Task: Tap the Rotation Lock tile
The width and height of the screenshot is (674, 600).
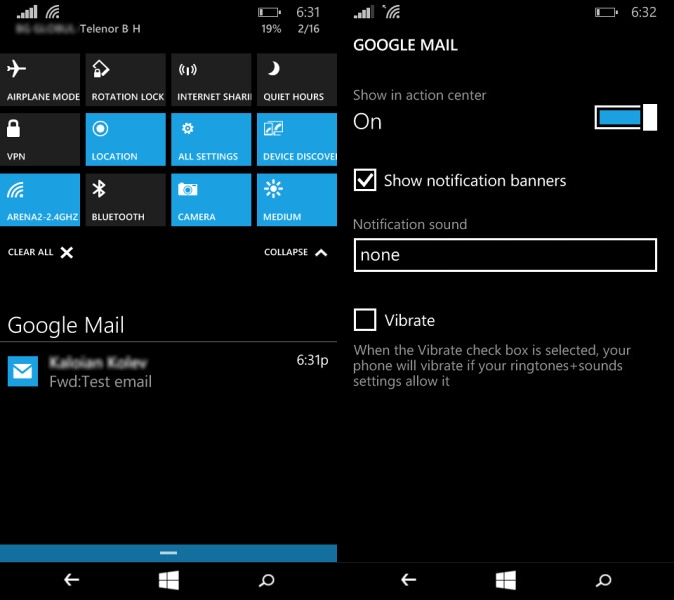Action: (126, 80)
